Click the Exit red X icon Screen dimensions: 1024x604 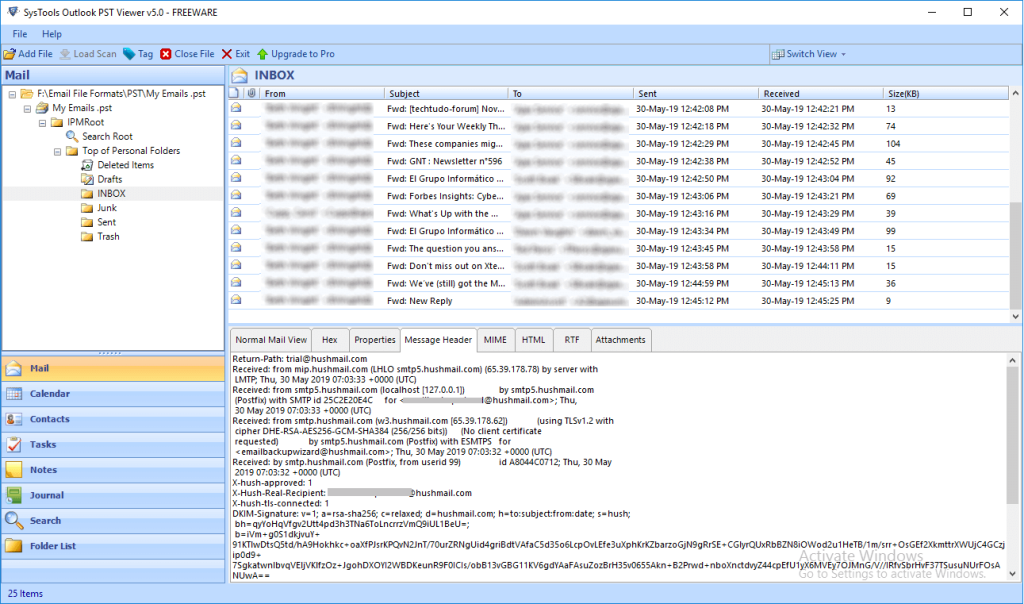[x=227, y=54]
